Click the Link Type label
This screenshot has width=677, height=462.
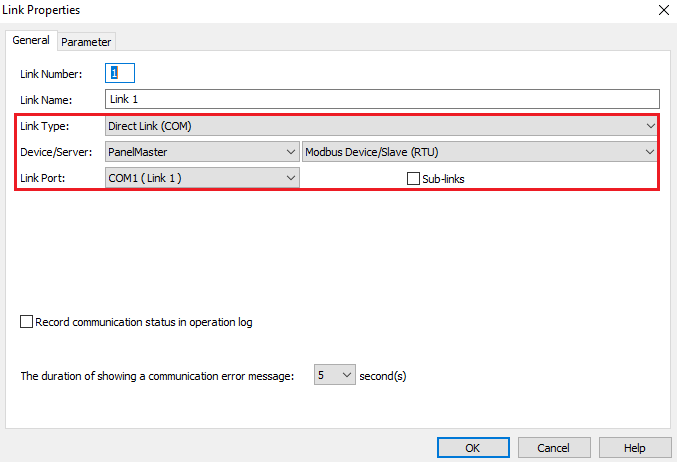[x=44, y=126]
